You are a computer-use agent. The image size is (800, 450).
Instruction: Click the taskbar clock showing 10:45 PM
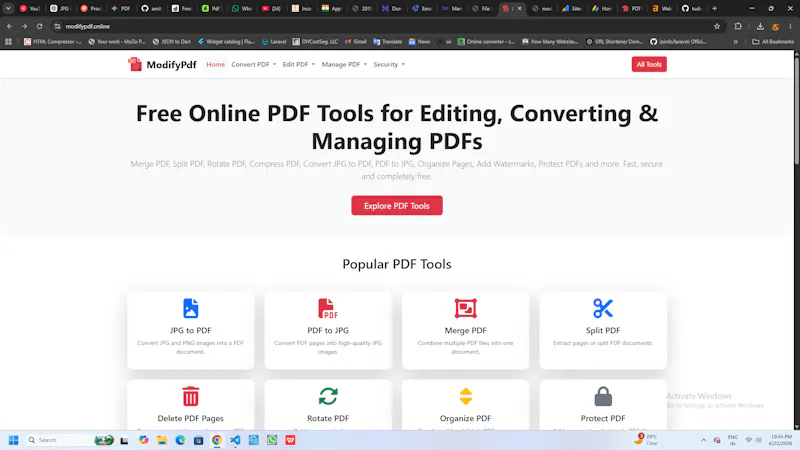coord(781,440)
